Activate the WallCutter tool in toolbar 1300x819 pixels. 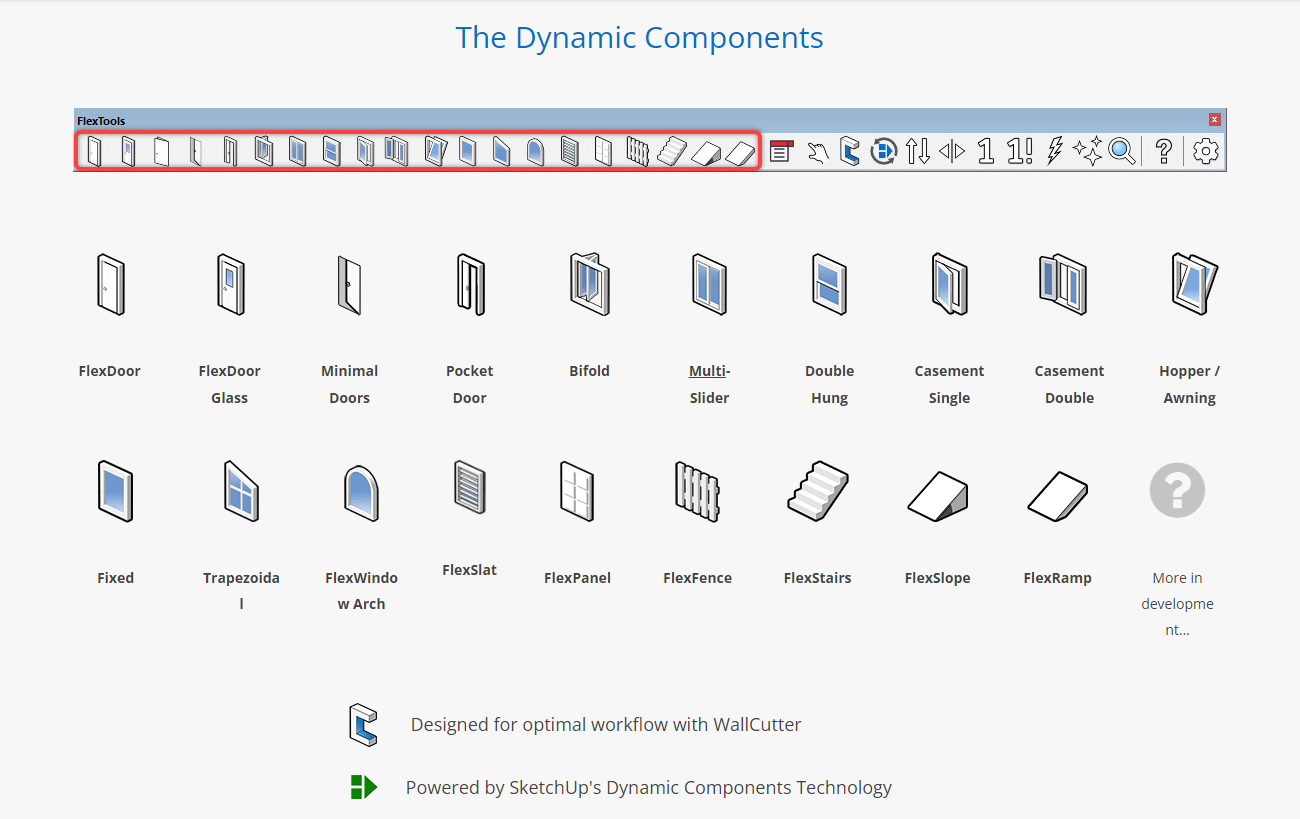click(x=849, y=151)
